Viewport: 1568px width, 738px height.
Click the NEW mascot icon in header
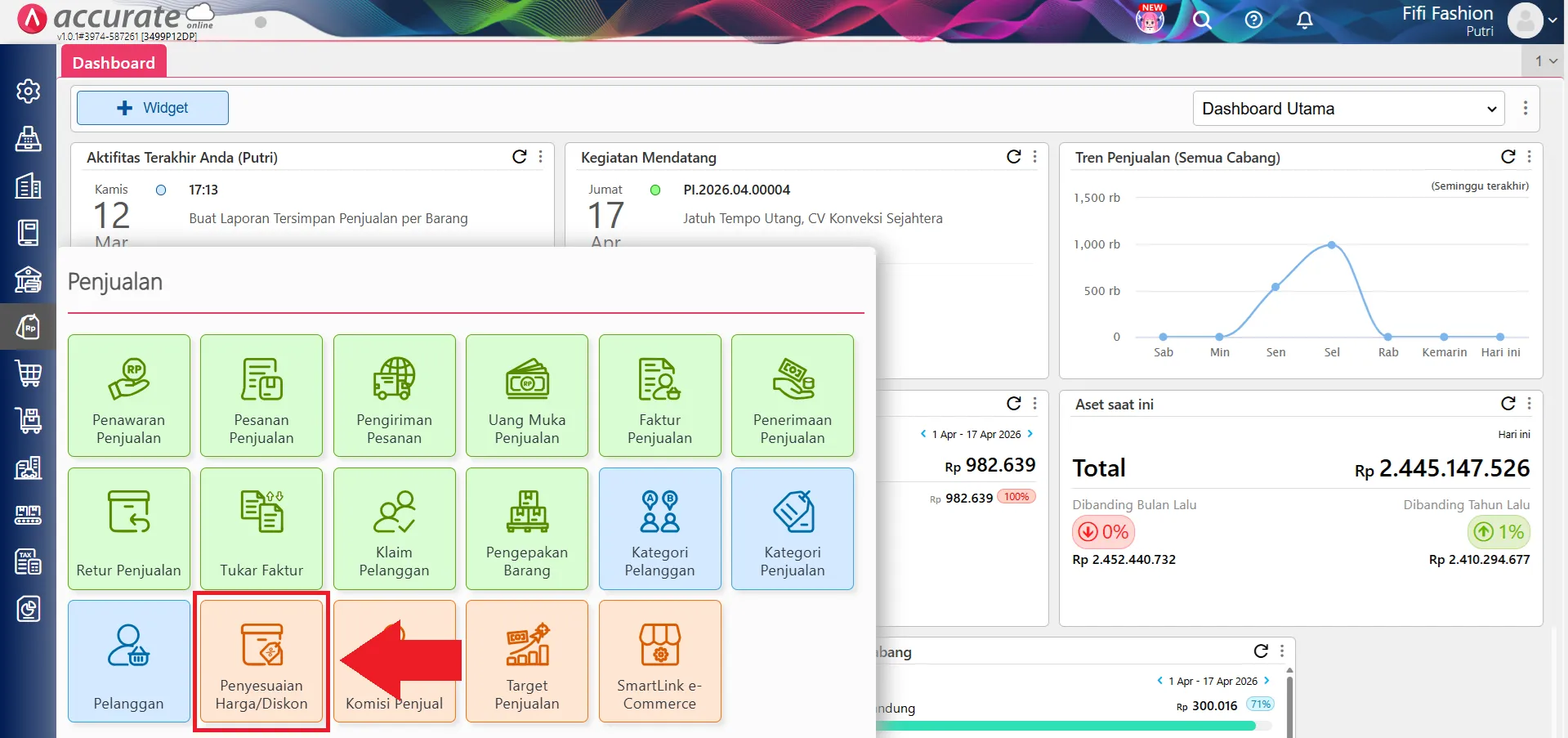(x=1150, y=19)
